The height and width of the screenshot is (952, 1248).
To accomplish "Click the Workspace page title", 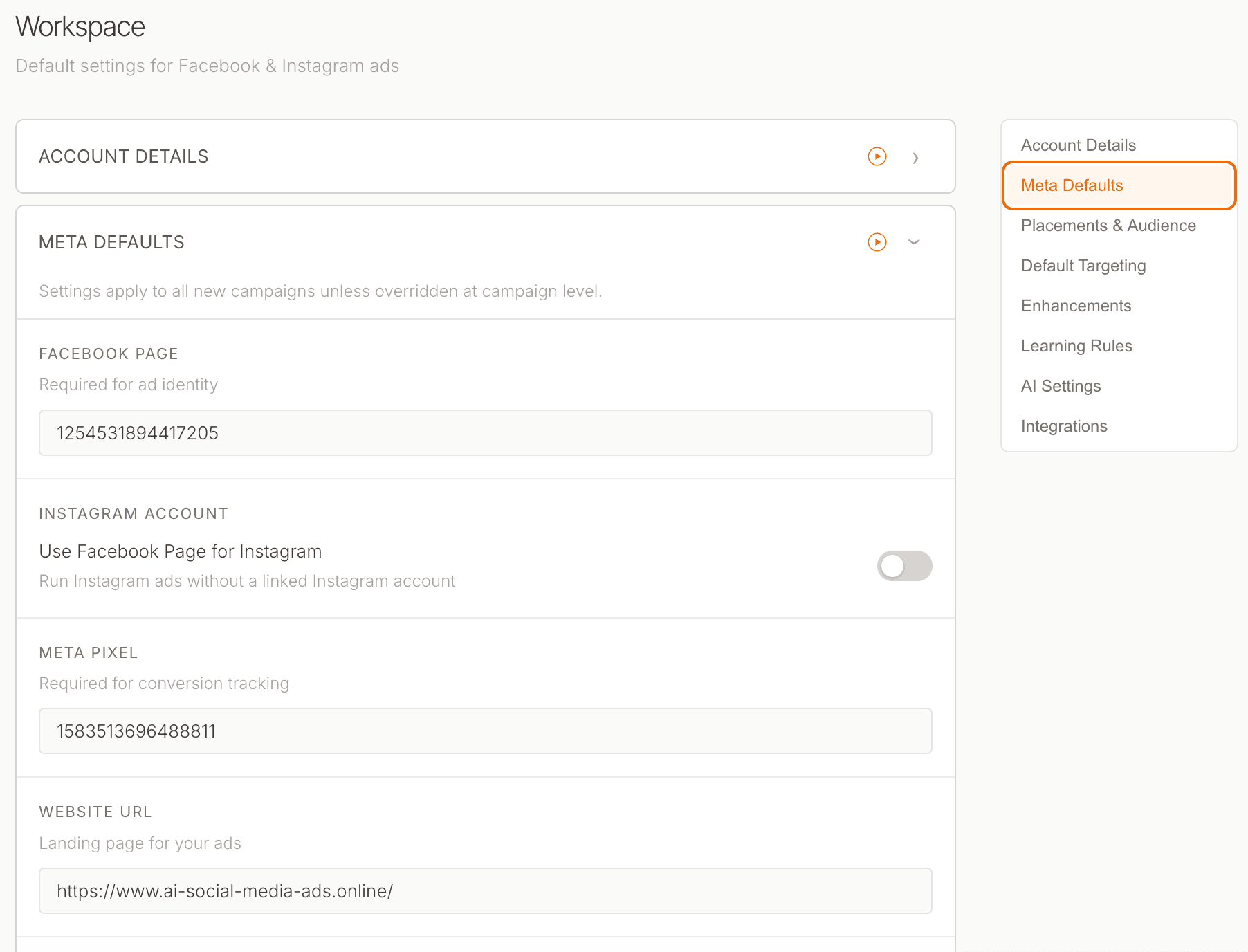I will [80, 27].
